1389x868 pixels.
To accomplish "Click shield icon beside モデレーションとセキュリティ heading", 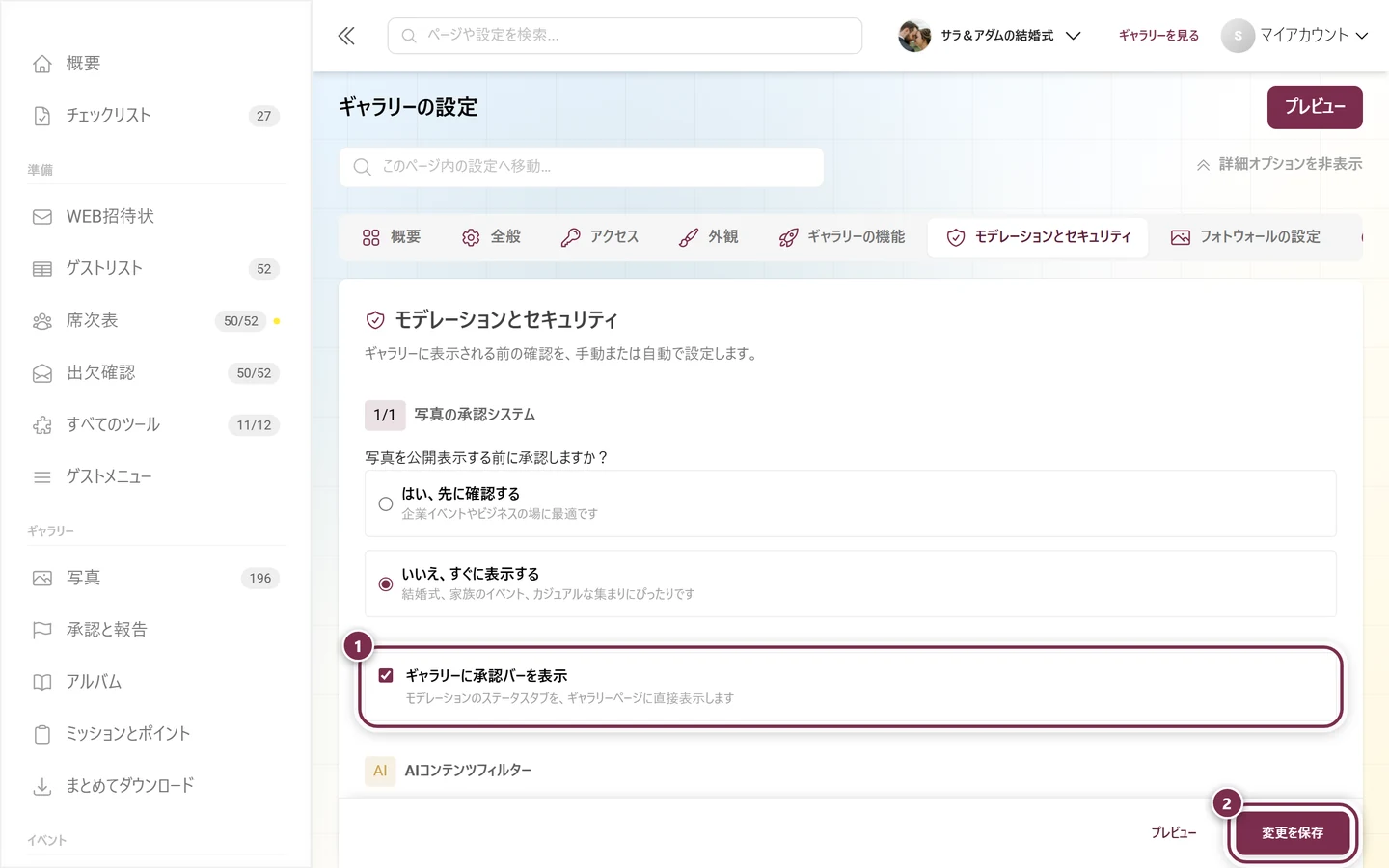I will point(375,320).
